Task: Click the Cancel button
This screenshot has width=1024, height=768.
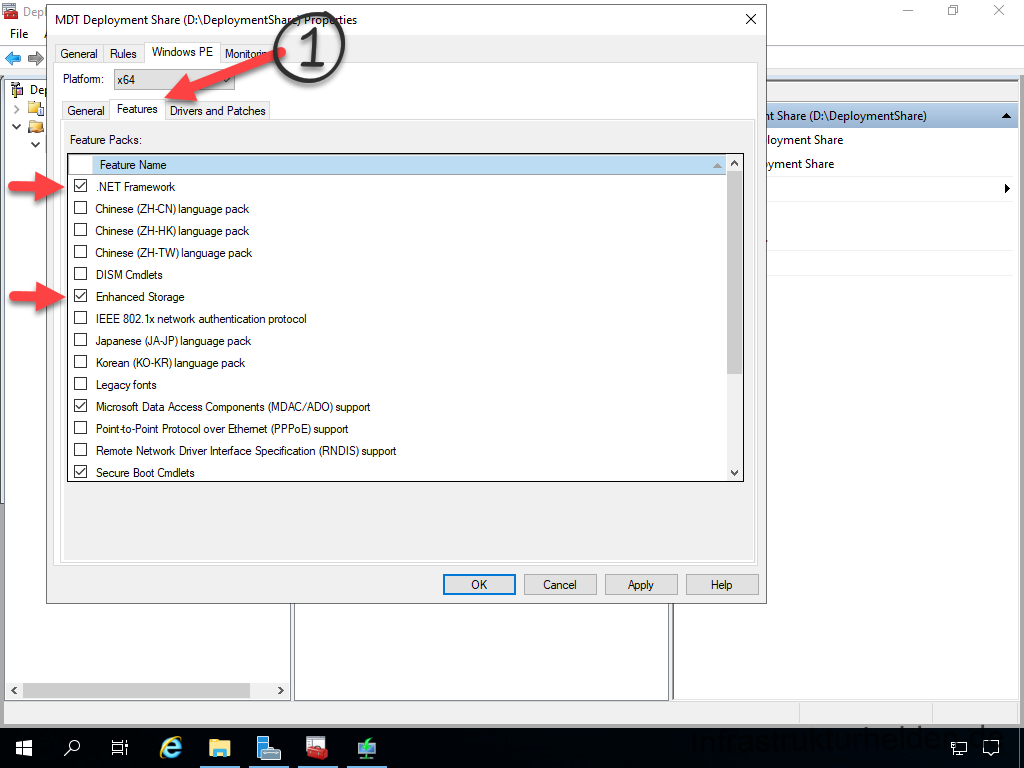Action: click(560, 584)
